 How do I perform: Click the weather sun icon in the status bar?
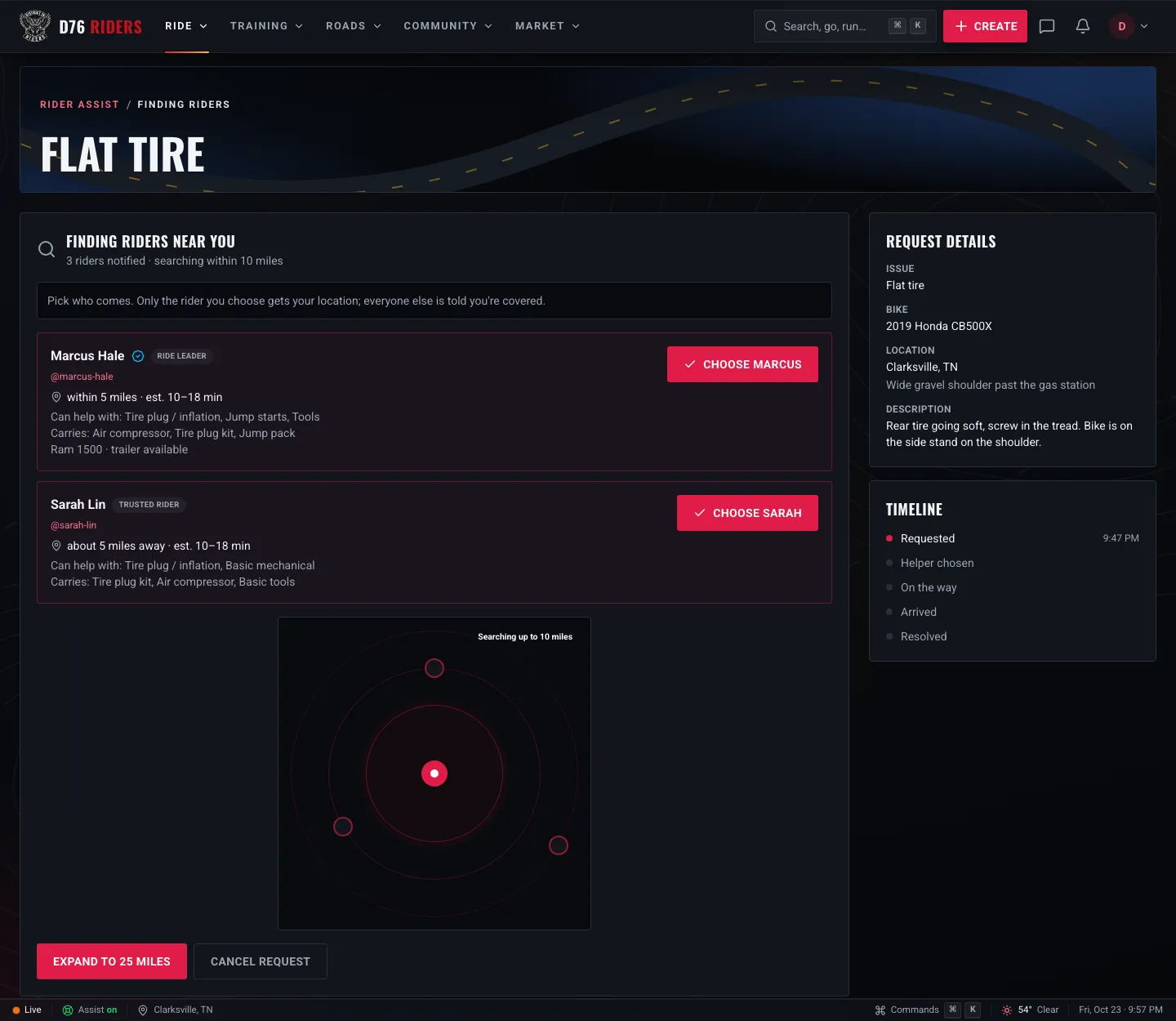coord(1007,1010)
